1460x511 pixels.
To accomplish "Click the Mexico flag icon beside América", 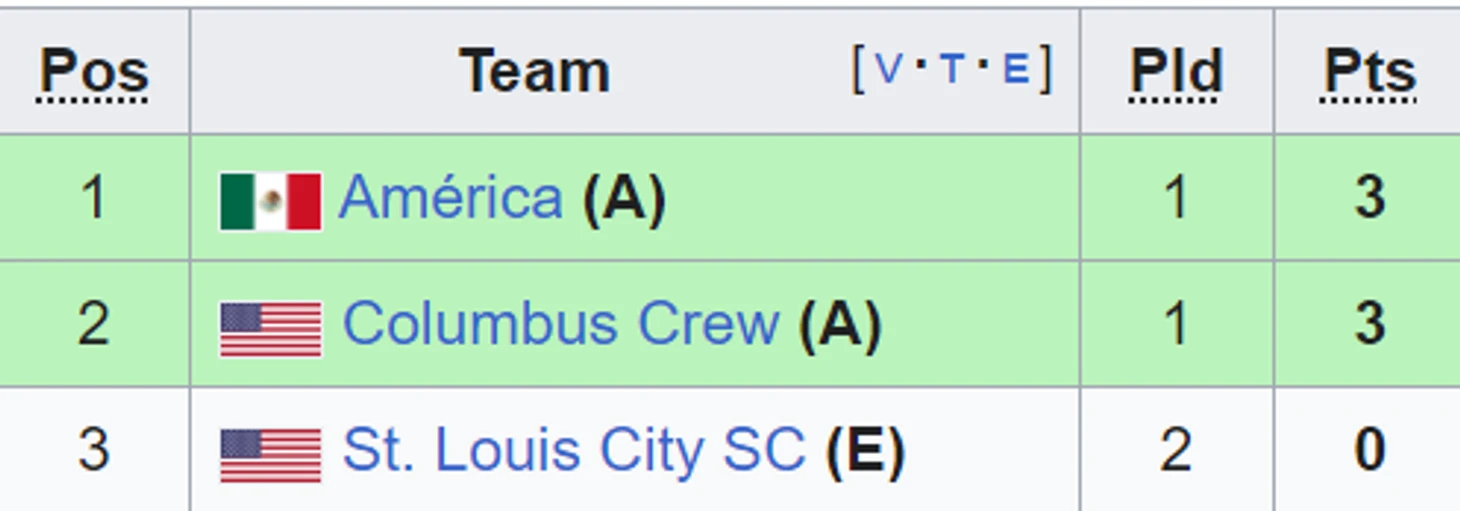I will pyautogui.click(x=270, y=201).
